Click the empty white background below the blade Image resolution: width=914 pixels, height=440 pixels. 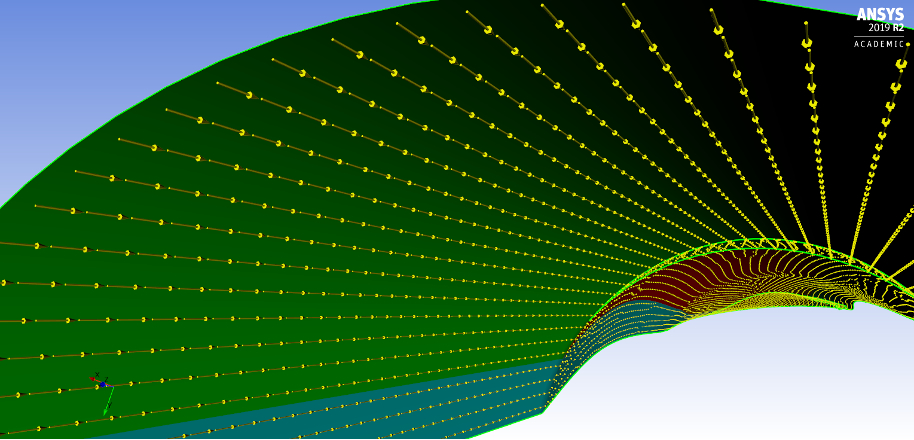(750, 380)
